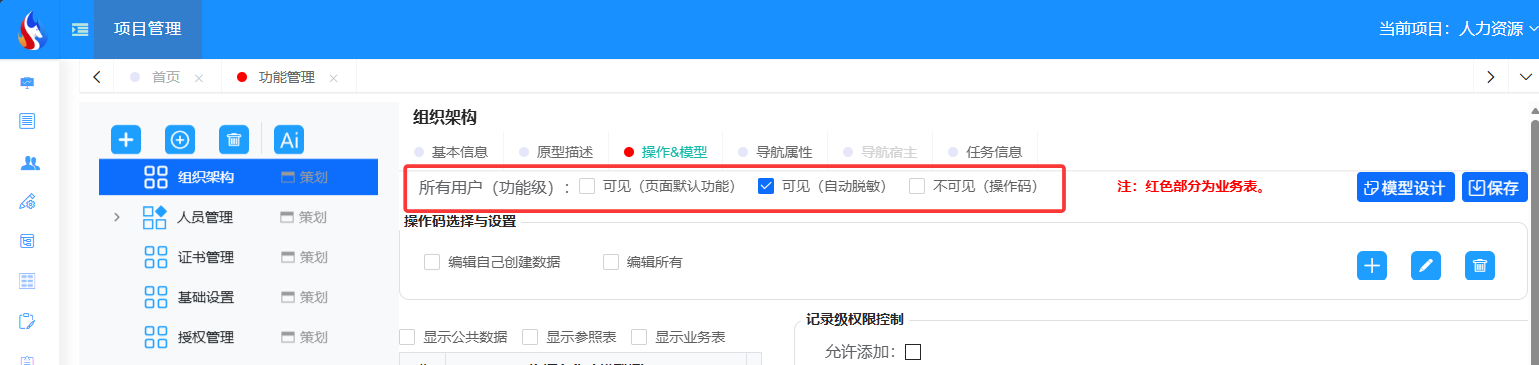Check 不可见（操作码）checkbox
The image size is (1539, 365).
(917, 186)
